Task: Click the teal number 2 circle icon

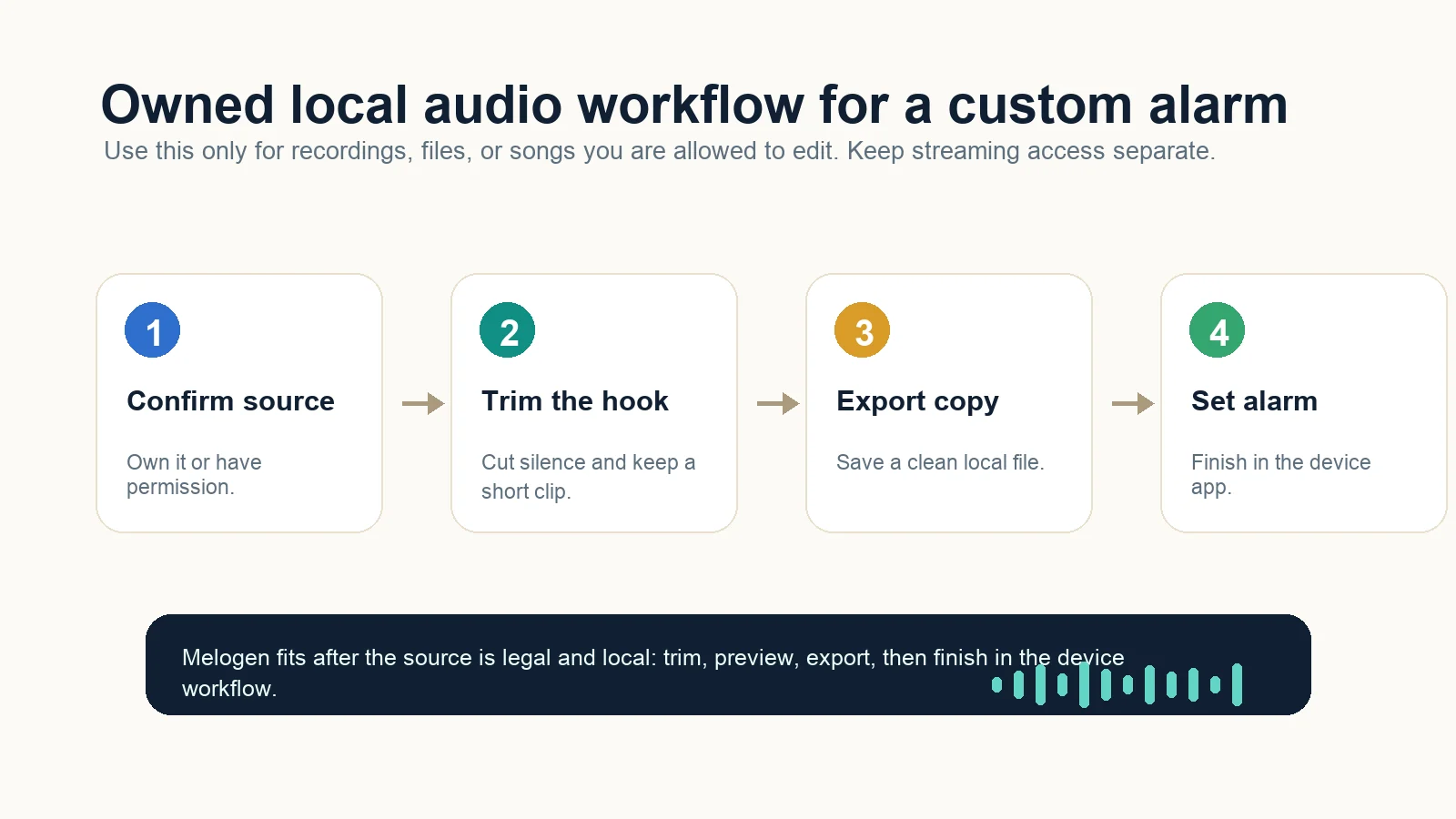Action: point(507,330)
